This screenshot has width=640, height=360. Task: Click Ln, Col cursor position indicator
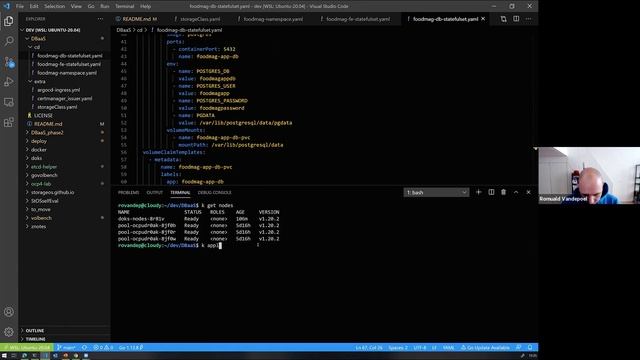click(369, 348)
